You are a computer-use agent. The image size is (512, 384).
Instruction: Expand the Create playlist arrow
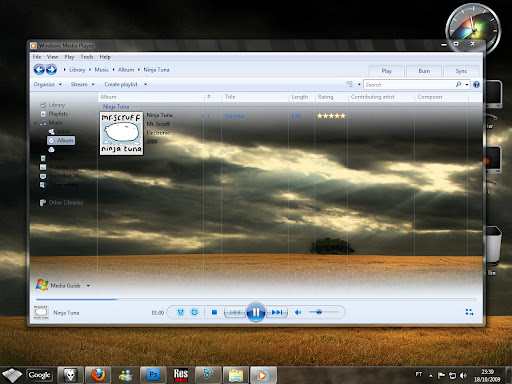[145, 84]
